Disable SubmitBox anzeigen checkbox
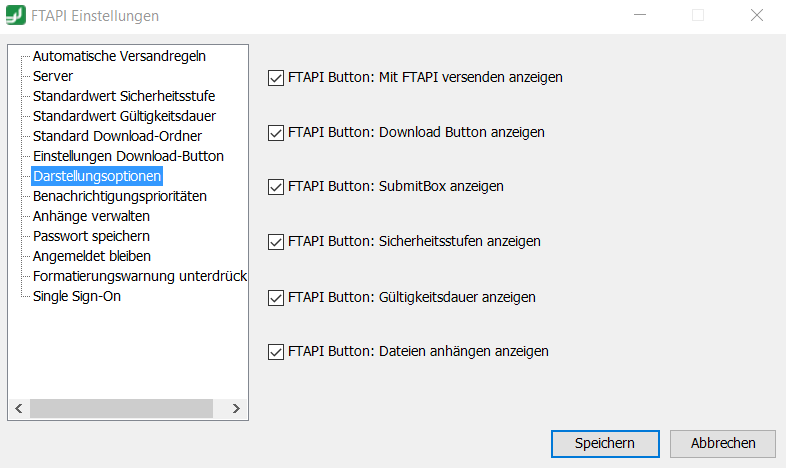The height and width of the screenshot is (468, 786). point(276,187)
